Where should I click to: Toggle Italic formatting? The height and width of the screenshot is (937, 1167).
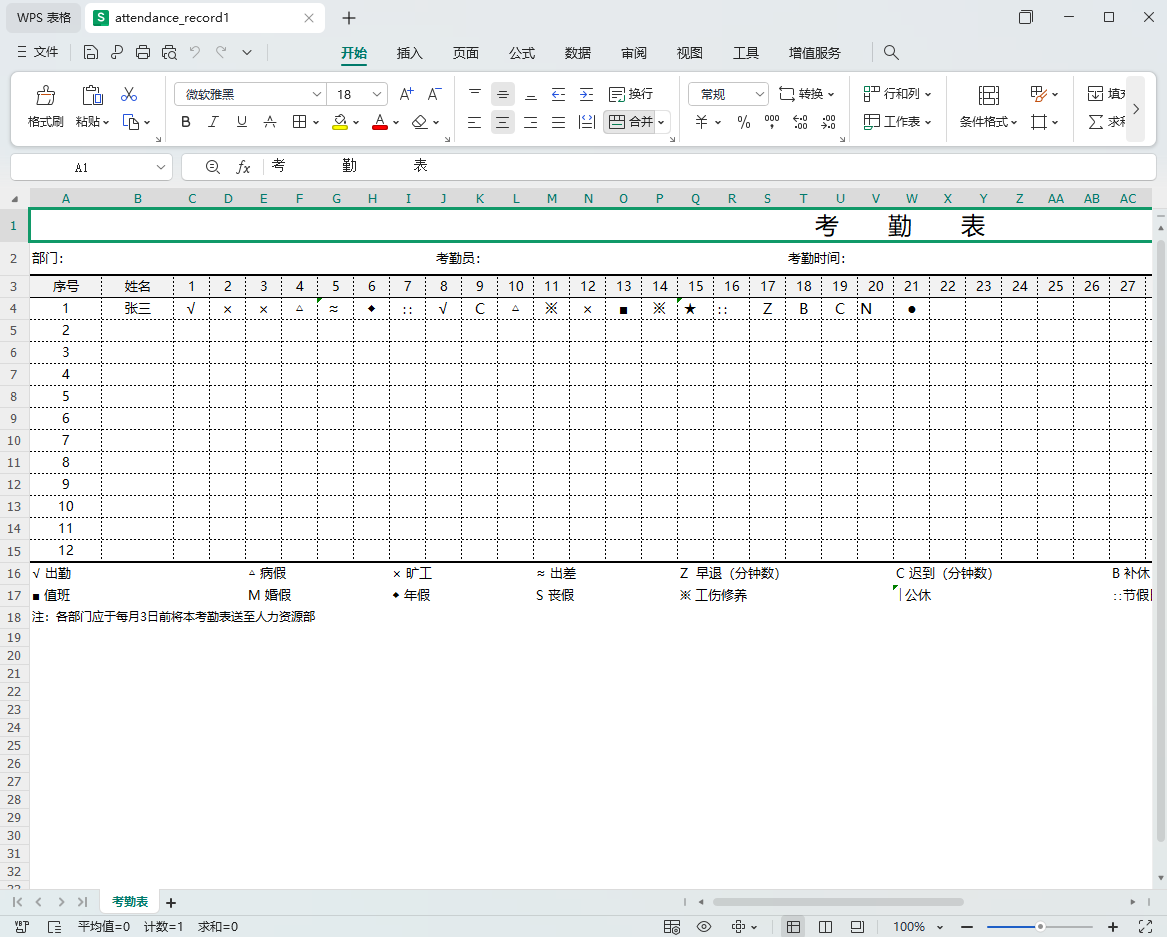pyautogui.click(x=214, y=121)
